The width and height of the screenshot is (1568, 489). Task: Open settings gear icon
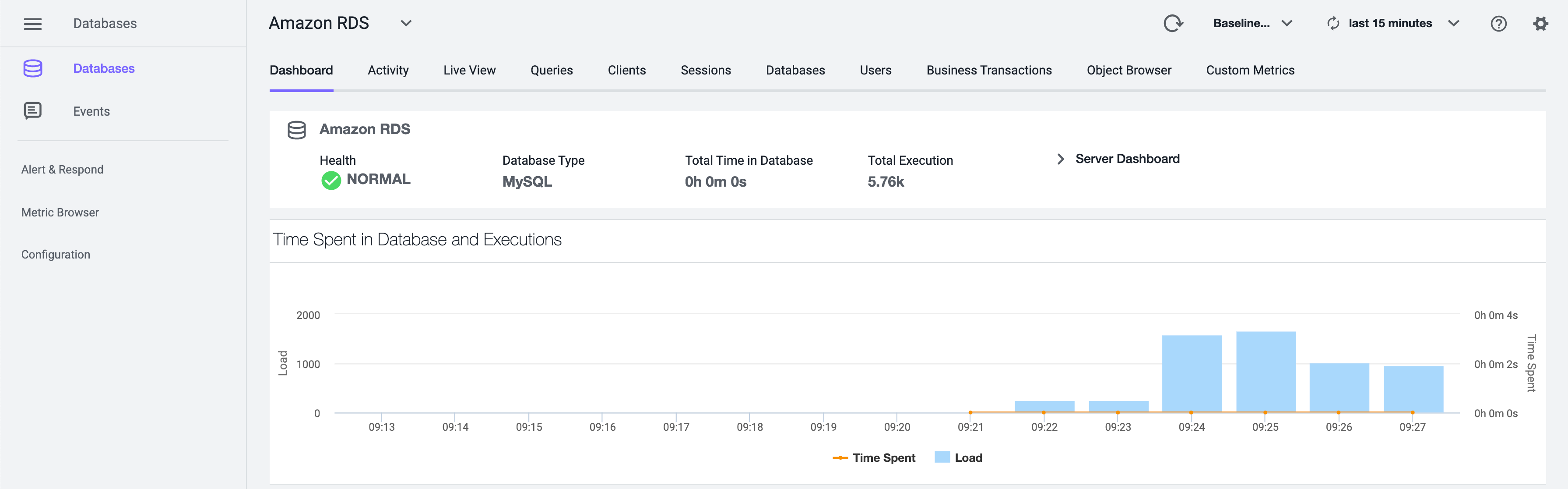tap(1540, 24)
